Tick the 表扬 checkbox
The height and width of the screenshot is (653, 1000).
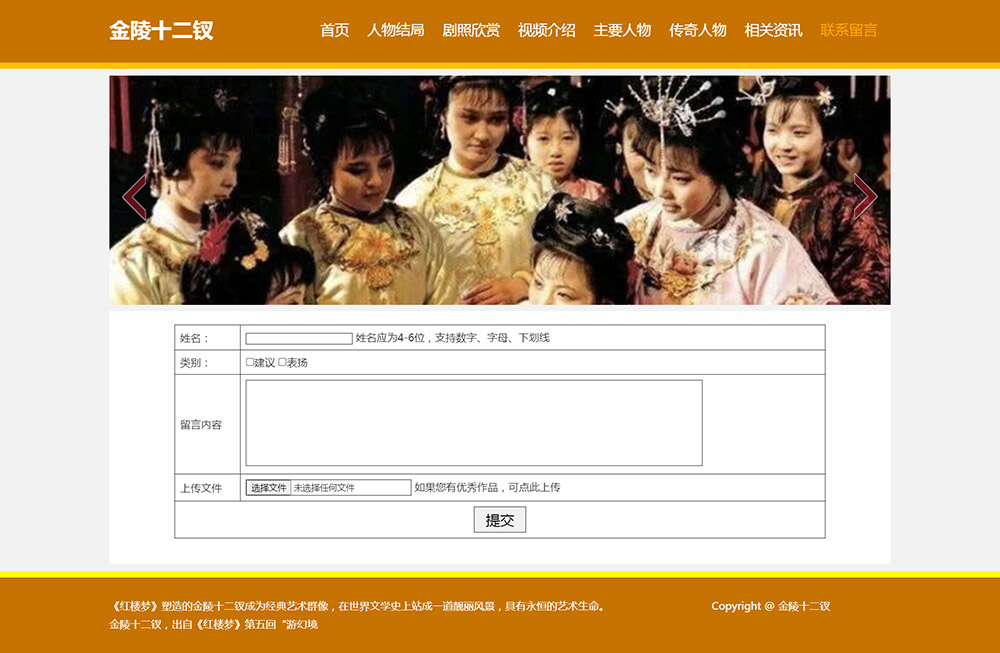pyautogui.click(x=282, y=362)
